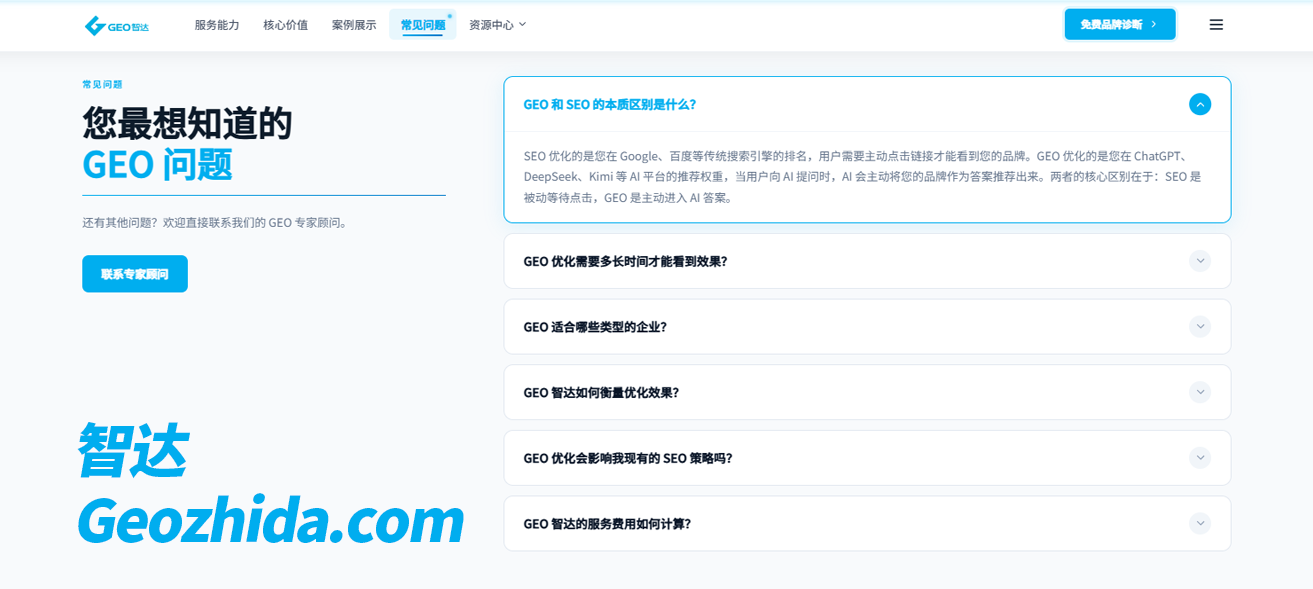
Task: Open the 资源中心 dropdown menu
Action: [x=491, y=25]
